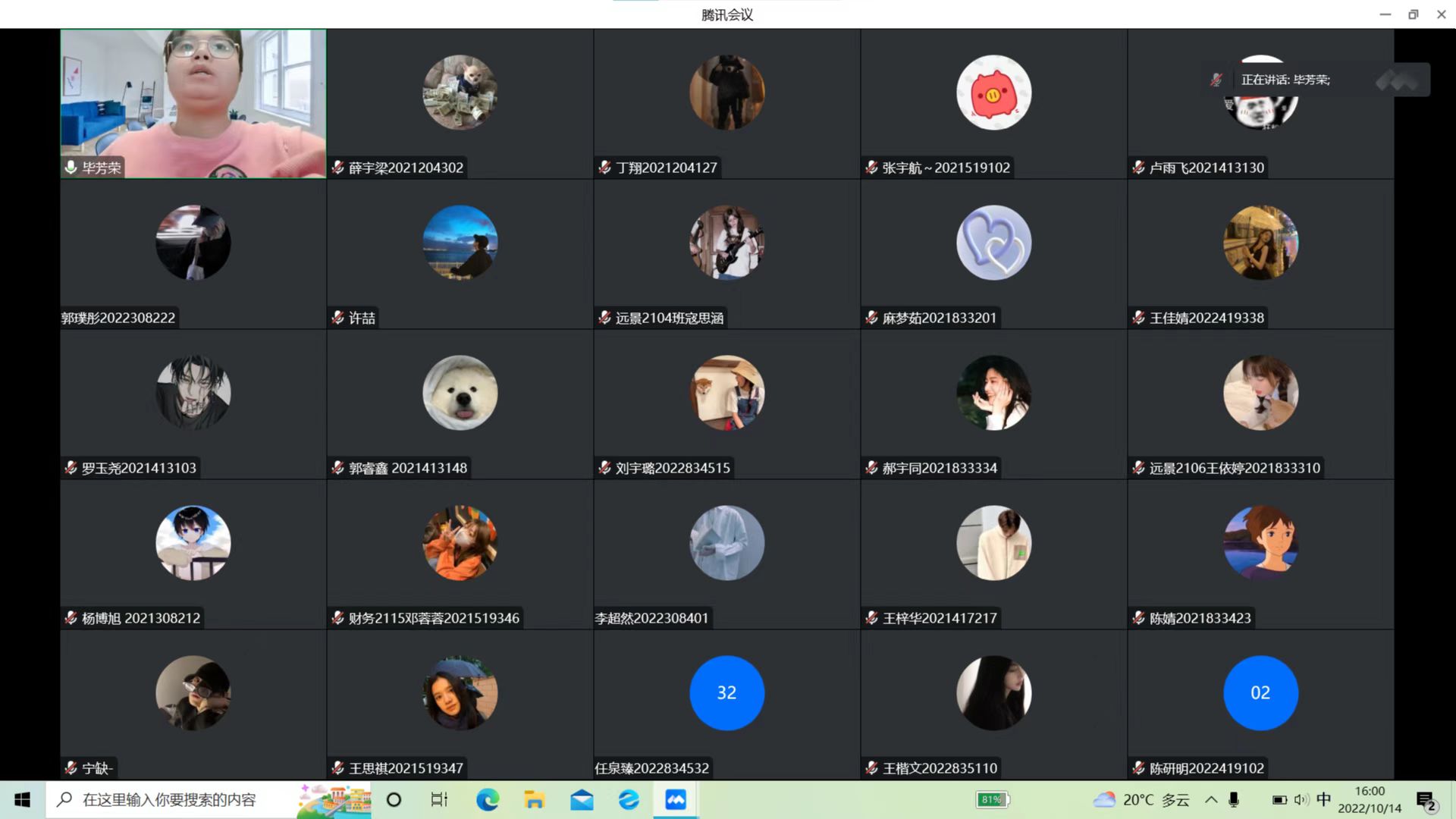This screenshot has width=1456, height=819.
Task: Click the name label 郭璞彤2022308222
Action: click(x=118, y=318)
